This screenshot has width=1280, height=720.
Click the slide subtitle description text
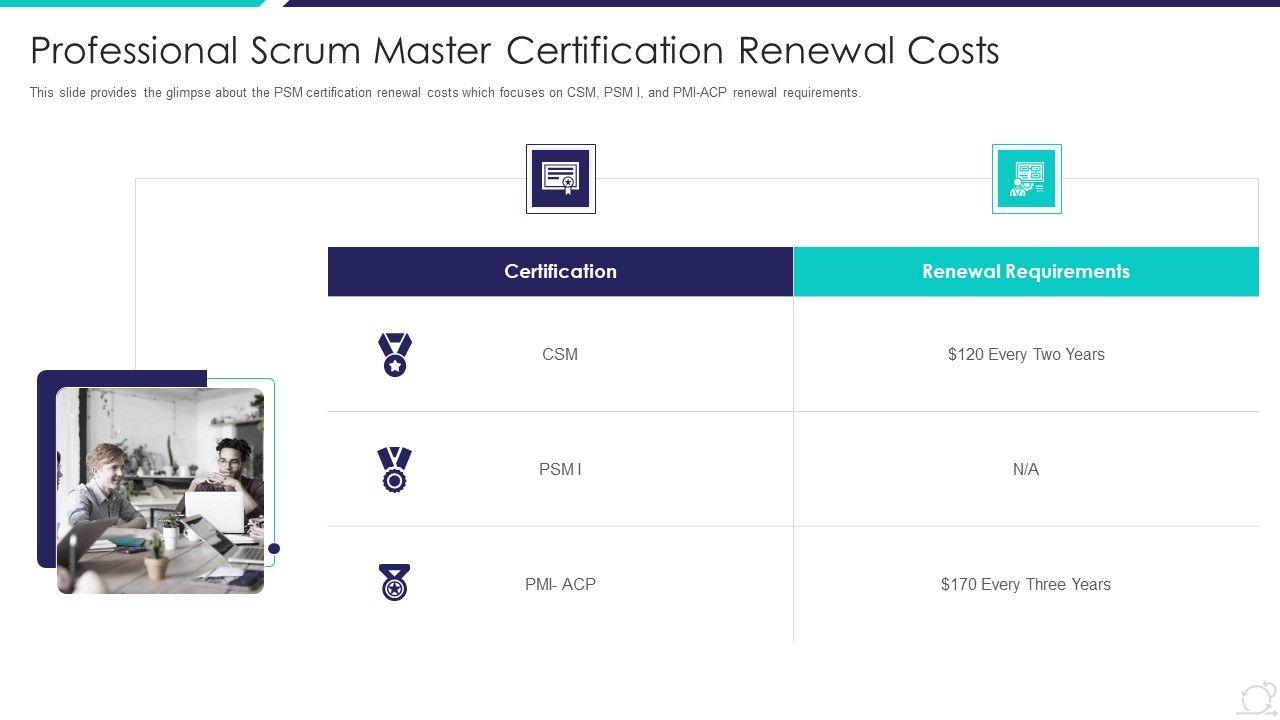pyautogui.click(x=445, y=93)
